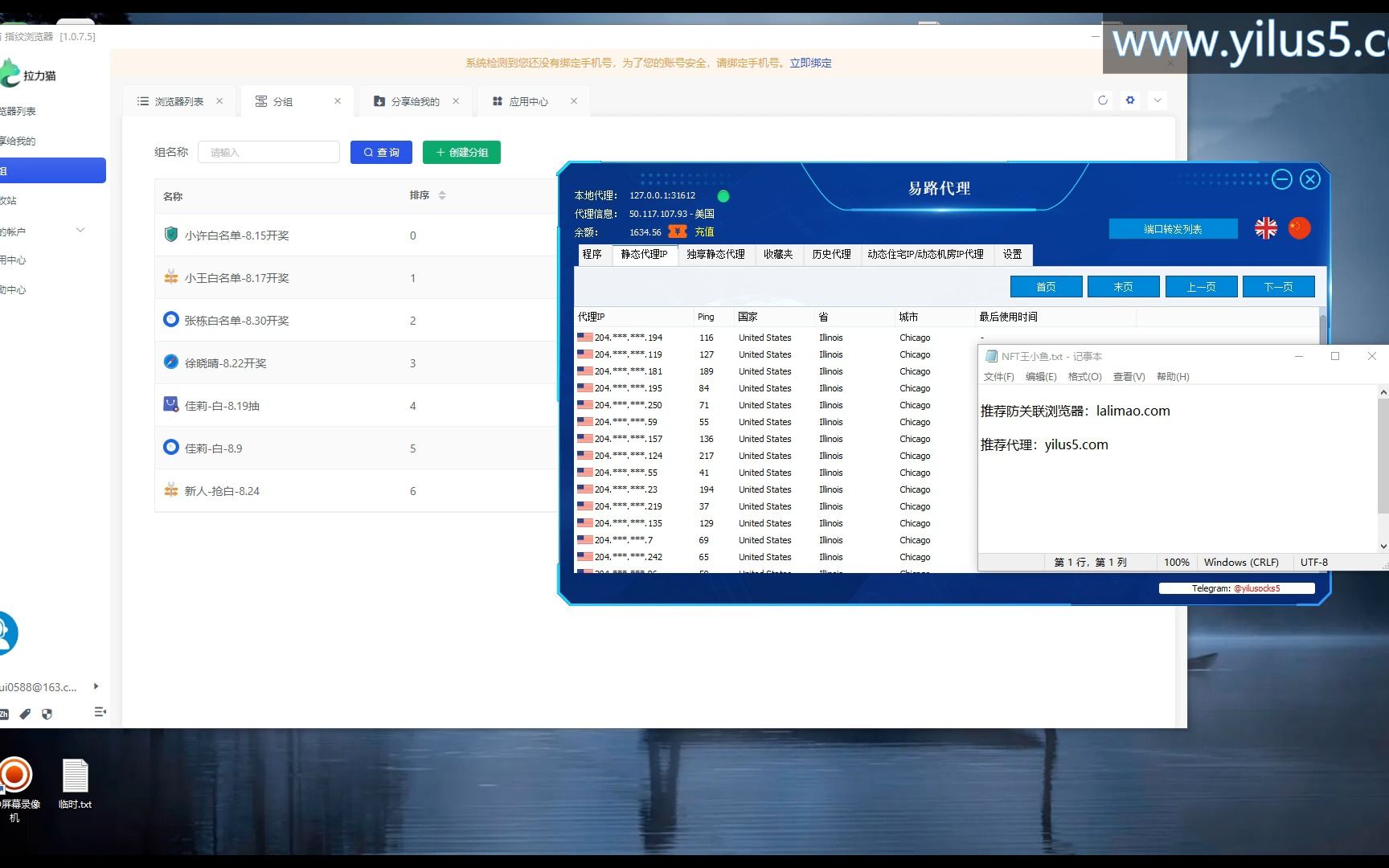The image size is (1389, 868).
Task: Open the gear settings icon in tab bar
Action: coord(1130,100)
